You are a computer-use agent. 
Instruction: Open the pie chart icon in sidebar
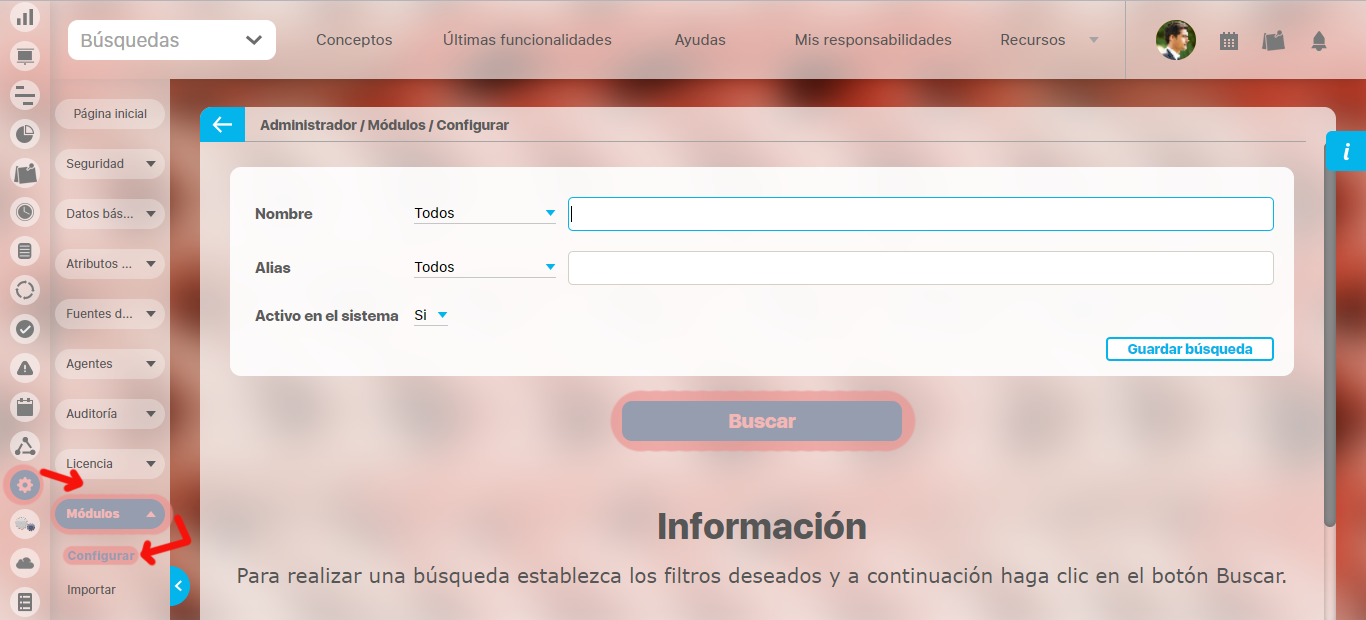pyautogui.click(x=25, y=133)
